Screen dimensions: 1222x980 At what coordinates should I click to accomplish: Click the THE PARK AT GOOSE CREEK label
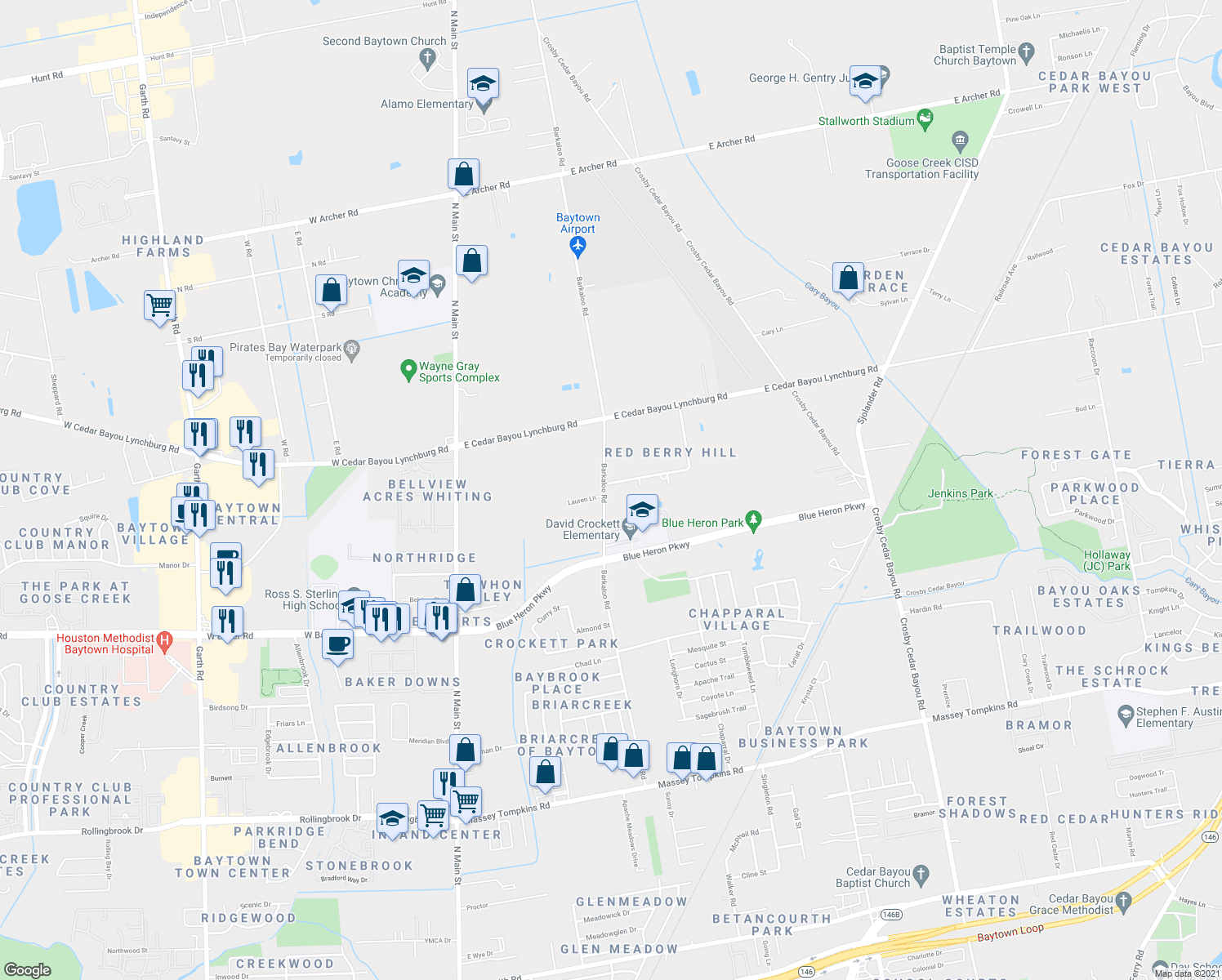pyautogui.click(x=76, y=592)
